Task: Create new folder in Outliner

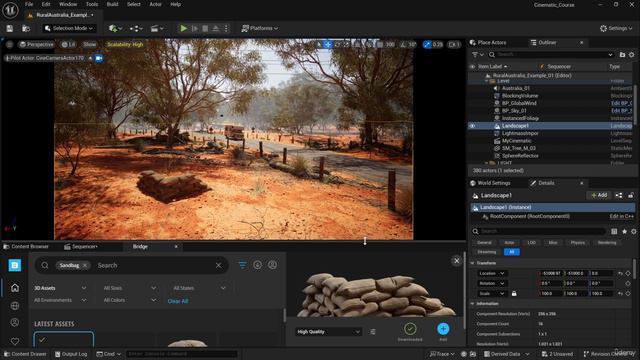Action: pos(622,54)
